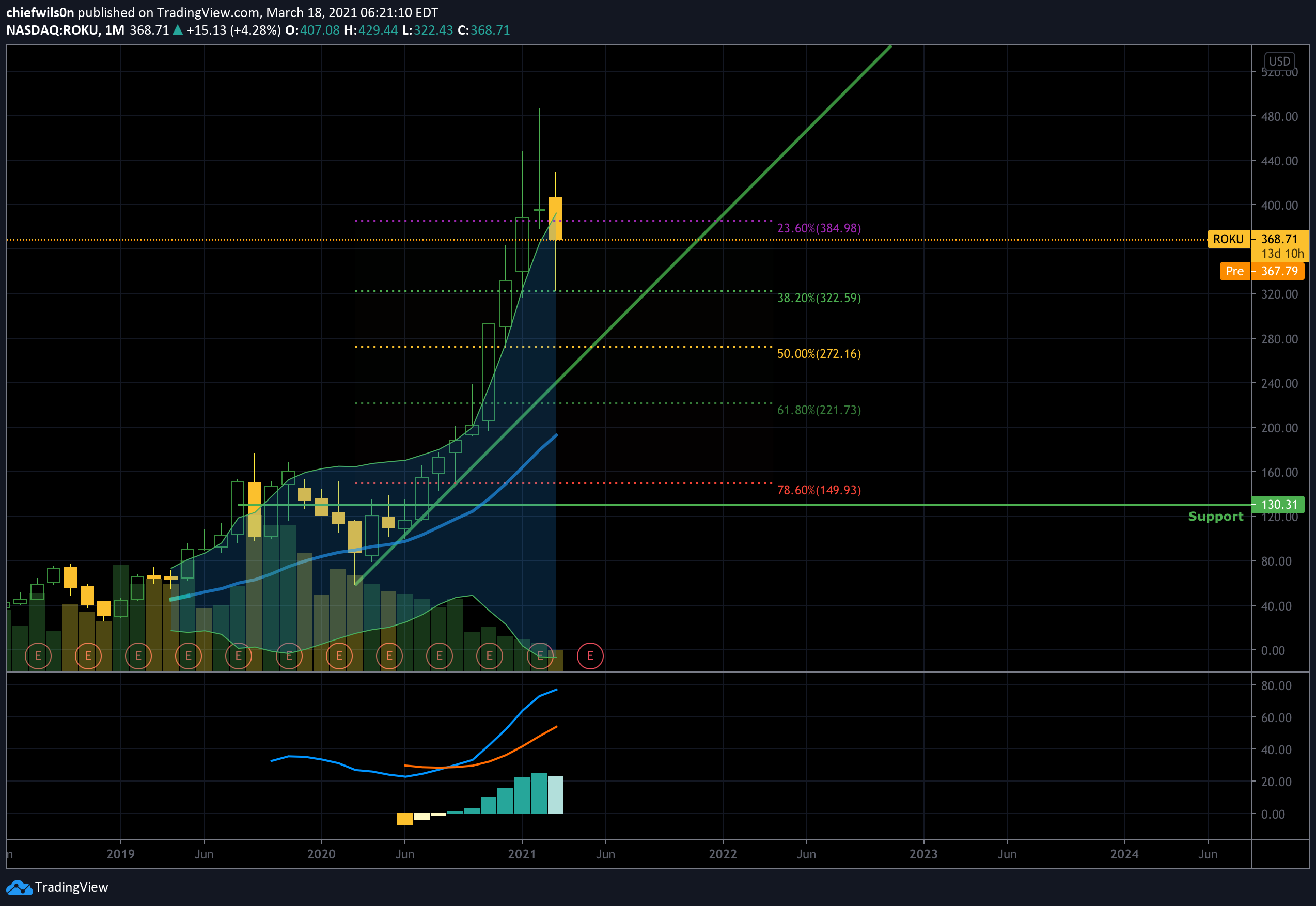Image resolution: width=1316 pixels, height=906 pixels.
Task: Click the C:368.71 close value
Action: pos(484,30)
